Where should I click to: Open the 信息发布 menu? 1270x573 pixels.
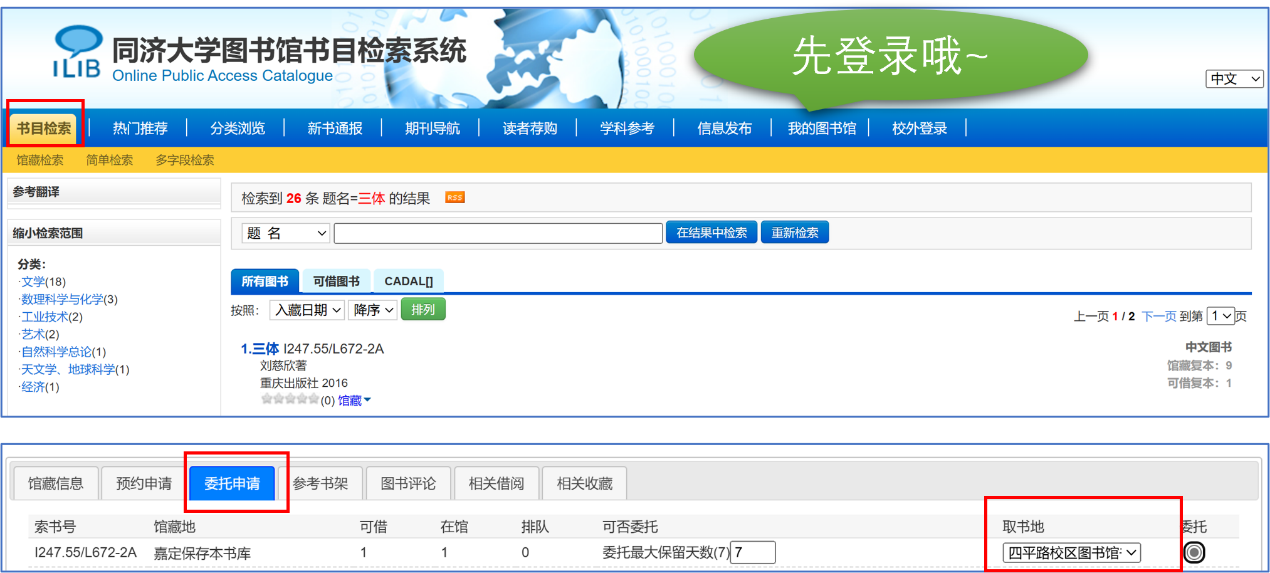pyautogui.click(x=724, y=128)
